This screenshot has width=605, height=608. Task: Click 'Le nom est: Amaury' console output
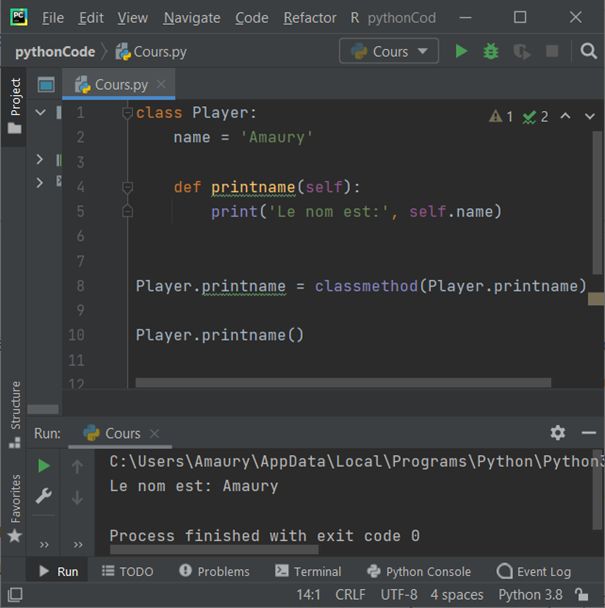tap(194, 486)
